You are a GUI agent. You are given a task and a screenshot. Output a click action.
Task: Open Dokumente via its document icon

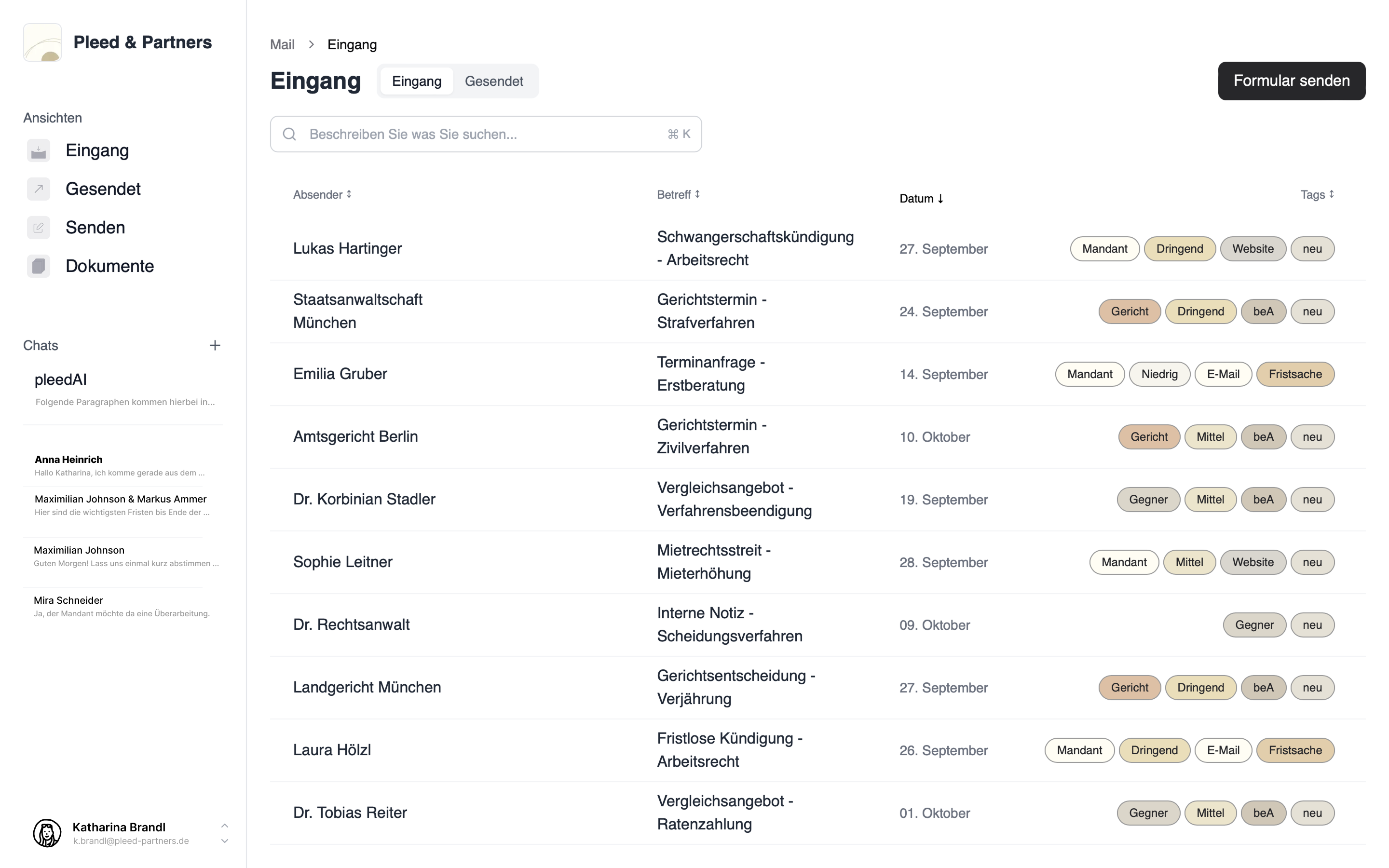pyautogui.click(x=38, y=266)
